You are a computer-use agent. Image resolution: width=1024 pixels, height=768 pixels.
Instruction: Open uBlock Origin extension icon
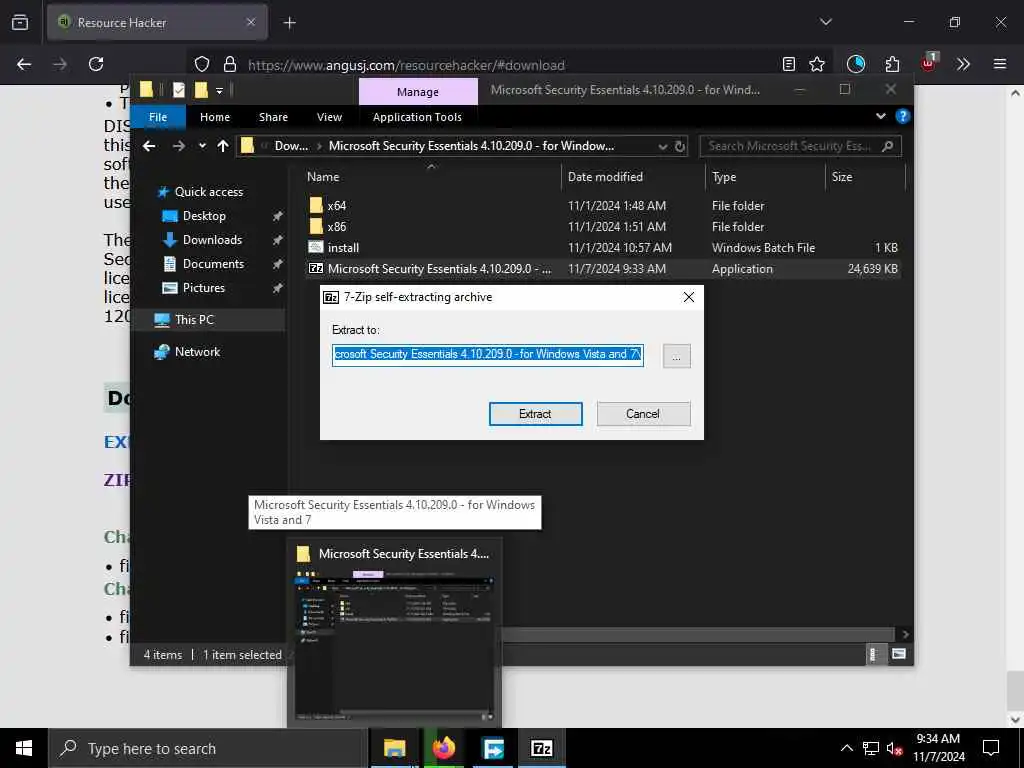pos(928,63)
